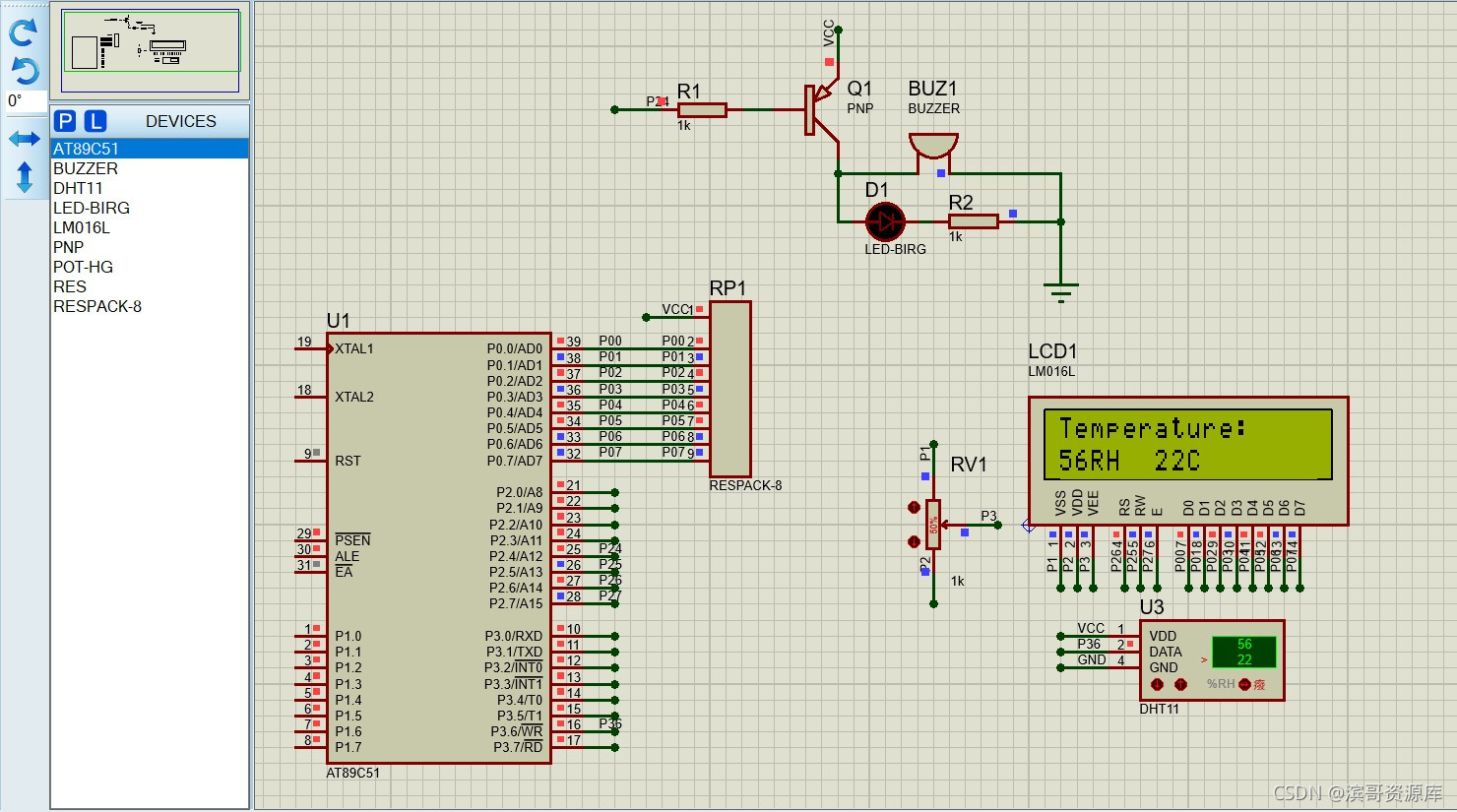Click the rotation angle field

[25, 100]
